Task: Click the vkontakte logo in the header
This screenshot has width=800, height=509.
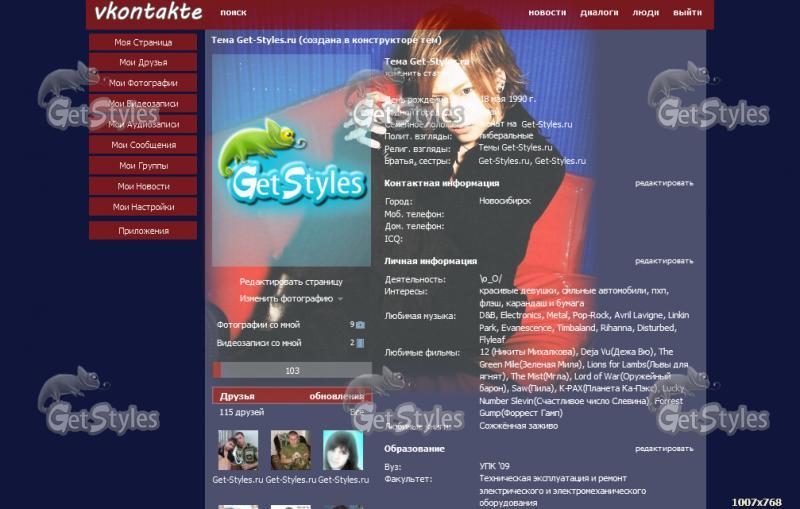Action: coord(148,13)
